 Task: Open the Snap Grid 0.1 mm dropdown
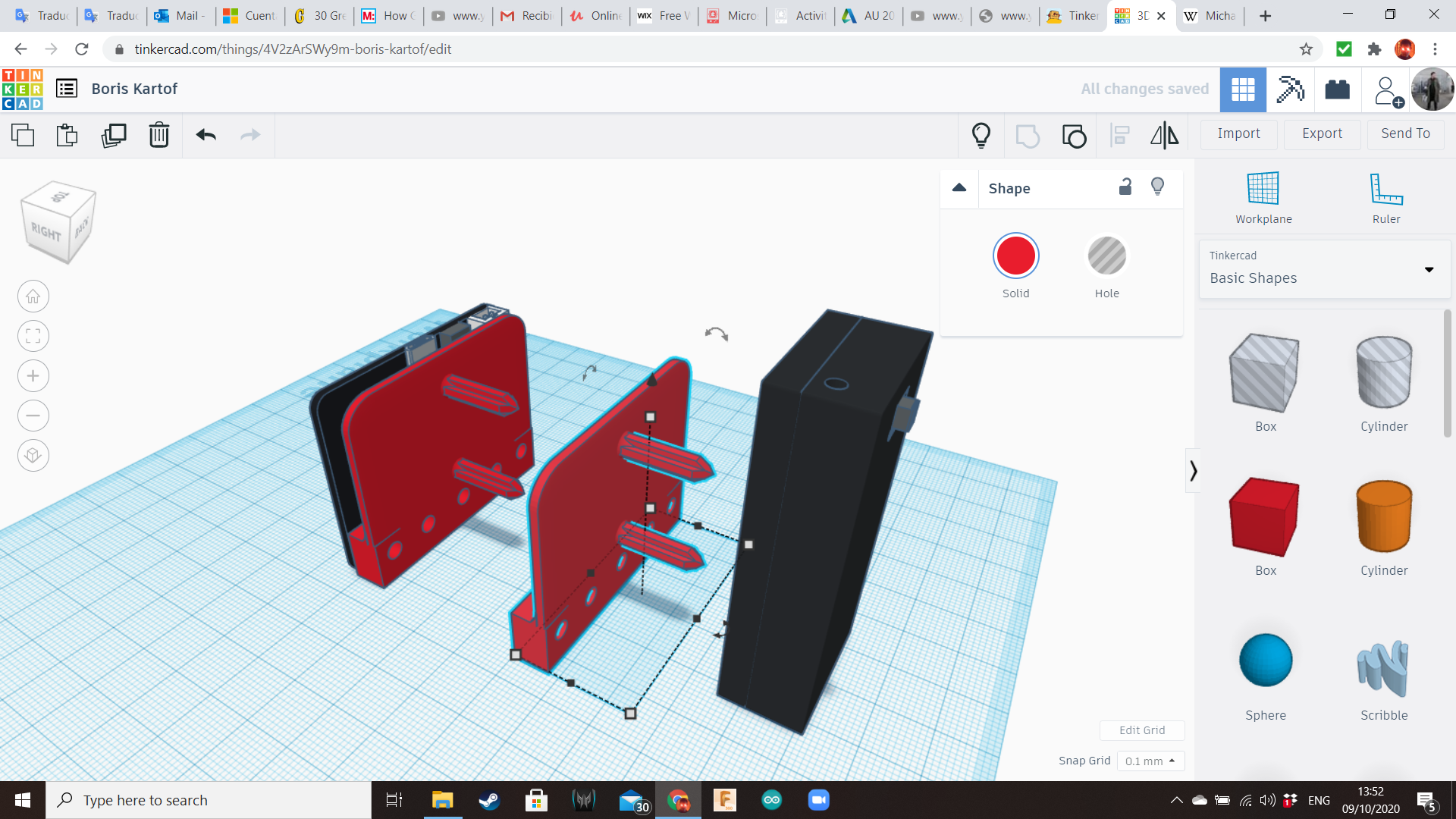[1150, 761]
